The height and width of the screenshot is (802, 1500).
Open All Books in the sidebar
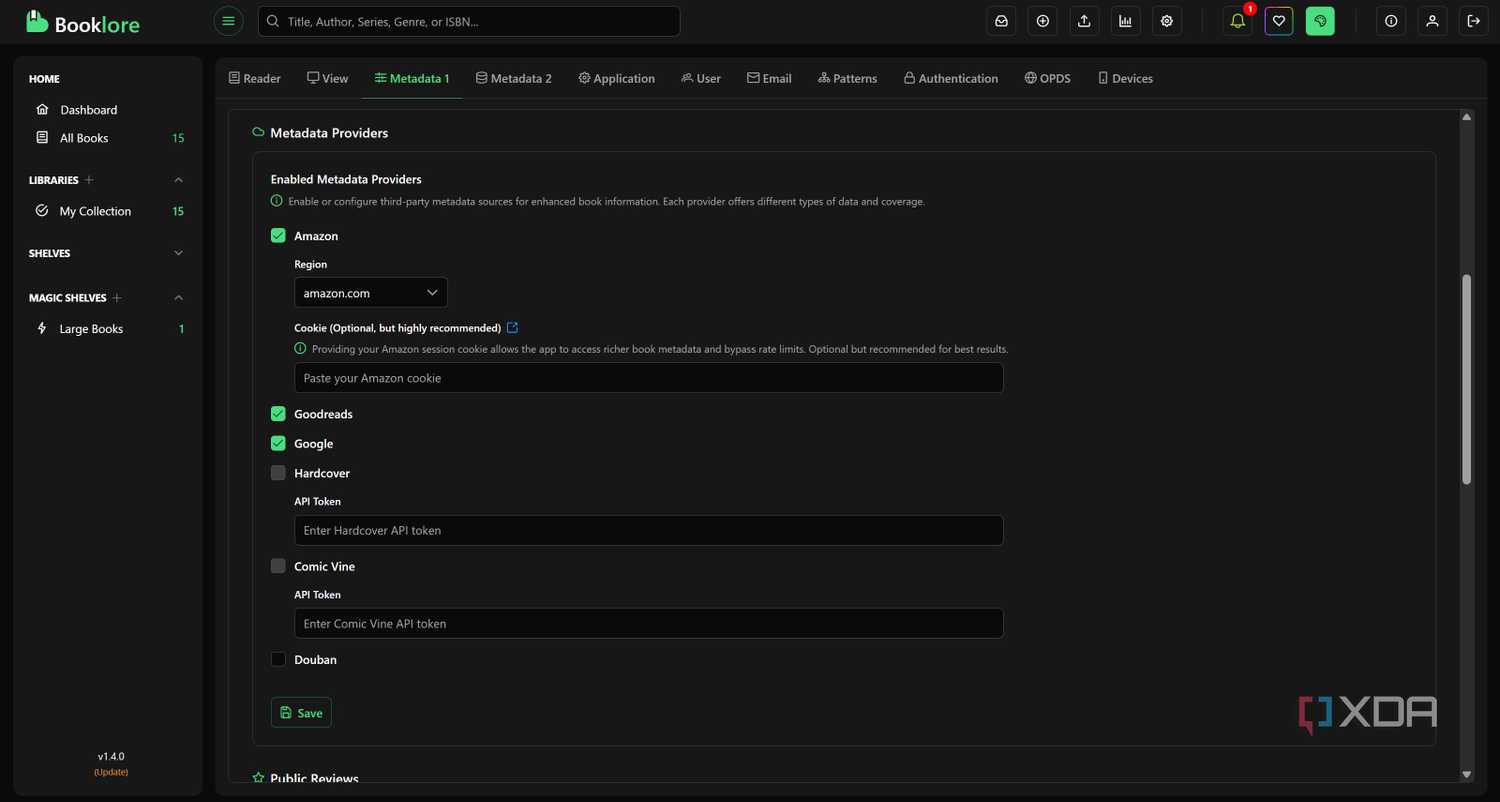click(x=84, y=138)
